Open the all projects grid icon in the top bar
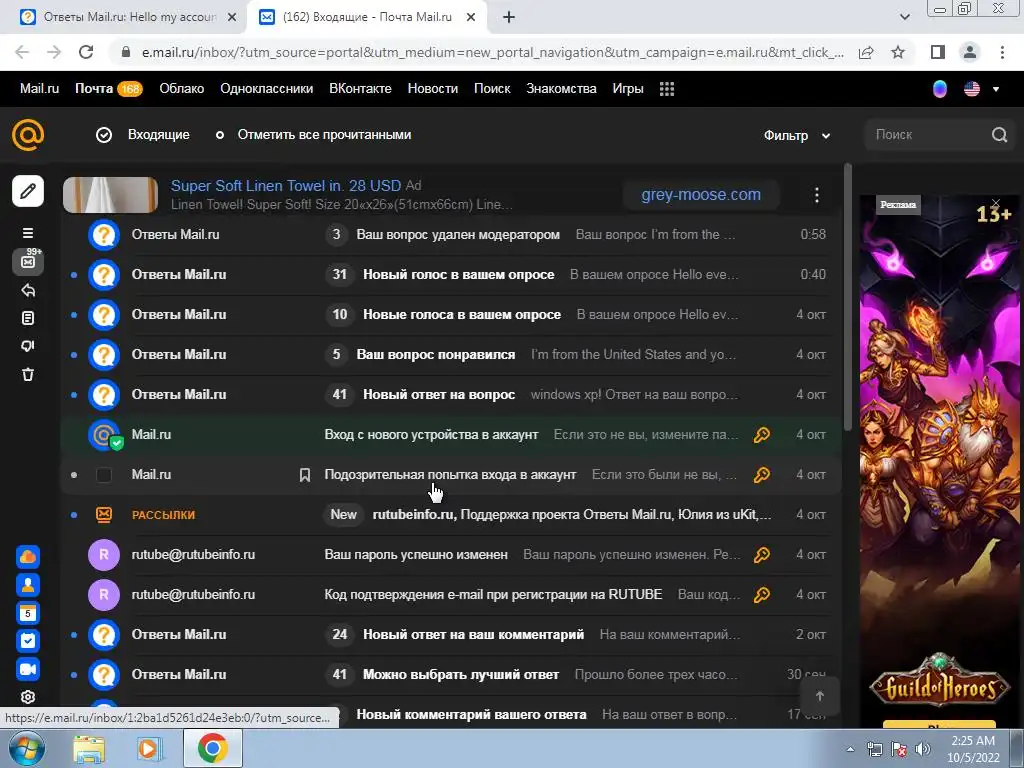Screen dimensions: 1024x768 667,89
